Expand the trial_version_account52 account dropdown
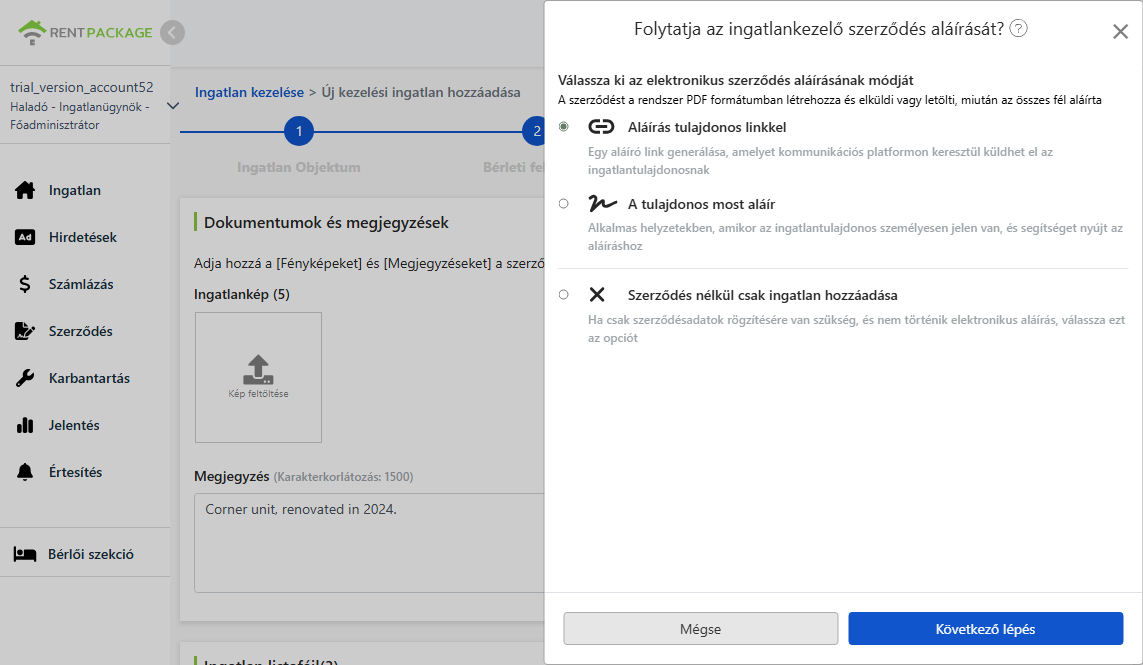Screen dimensions: 1143x665 173,106
